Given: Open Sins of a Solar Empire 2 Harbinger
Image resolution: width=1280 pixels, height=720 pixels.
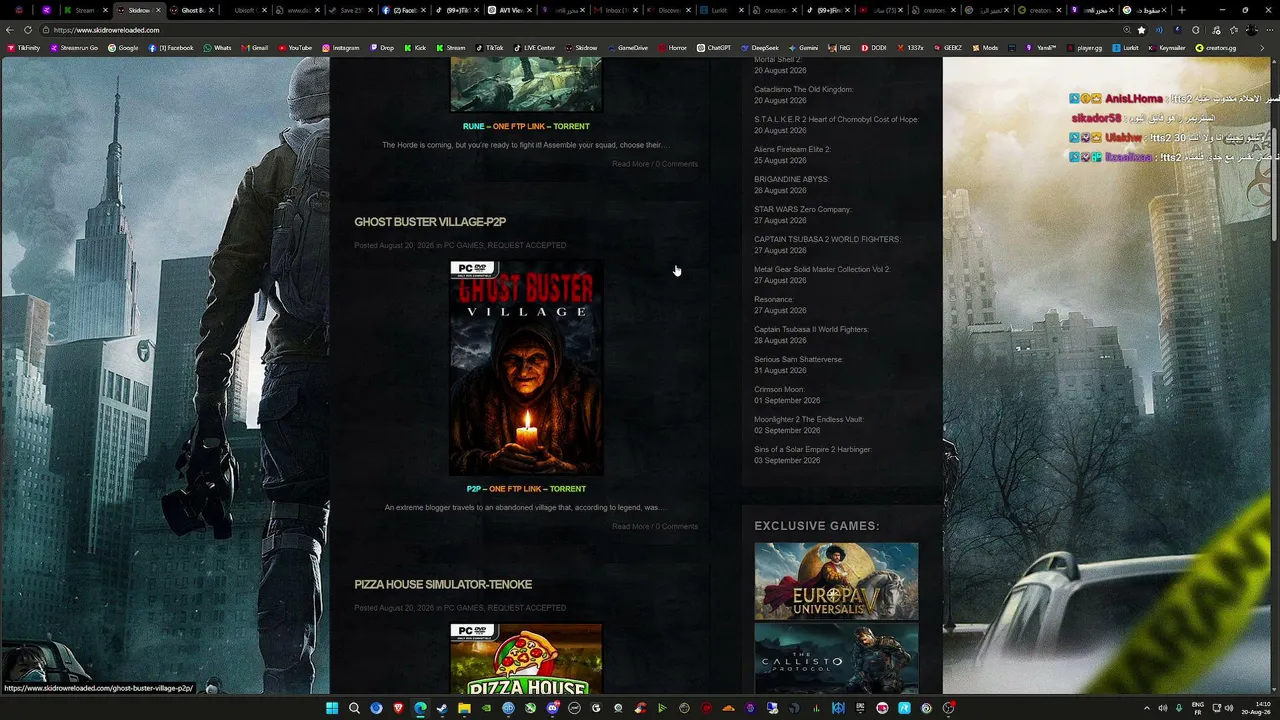Looking at the screenshot, I should pos(813,450).
